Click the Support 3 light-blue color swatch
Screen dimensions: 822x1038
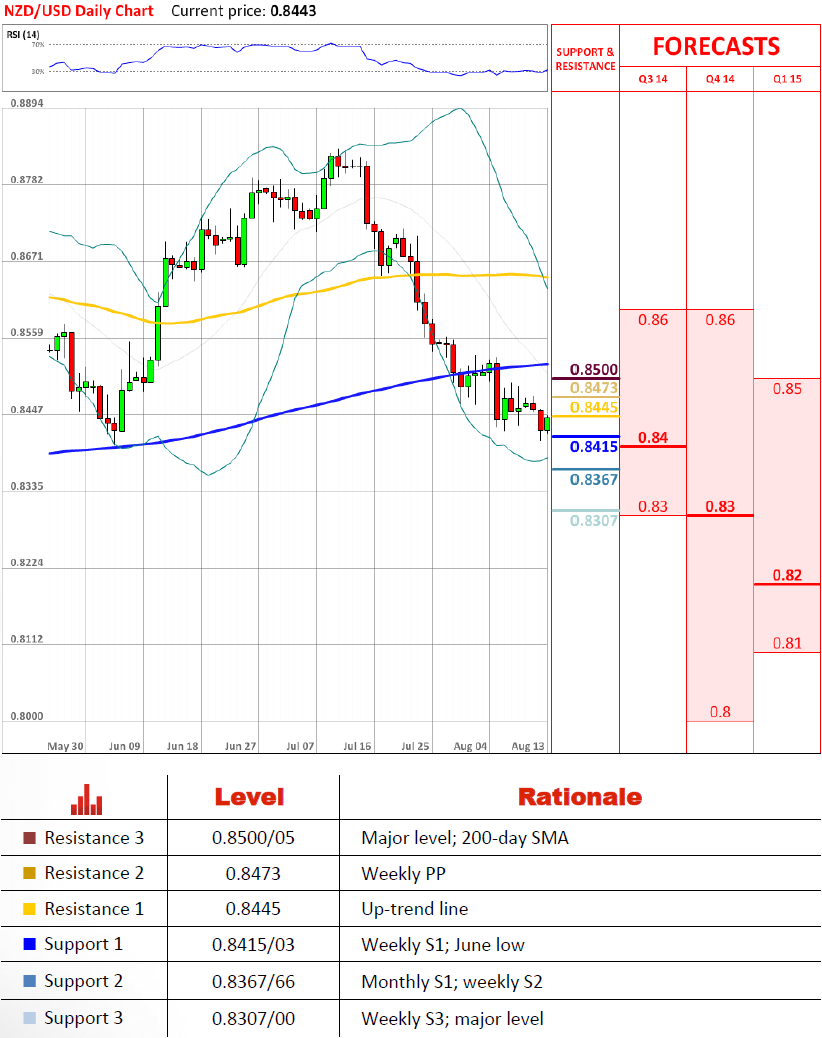29,1018
